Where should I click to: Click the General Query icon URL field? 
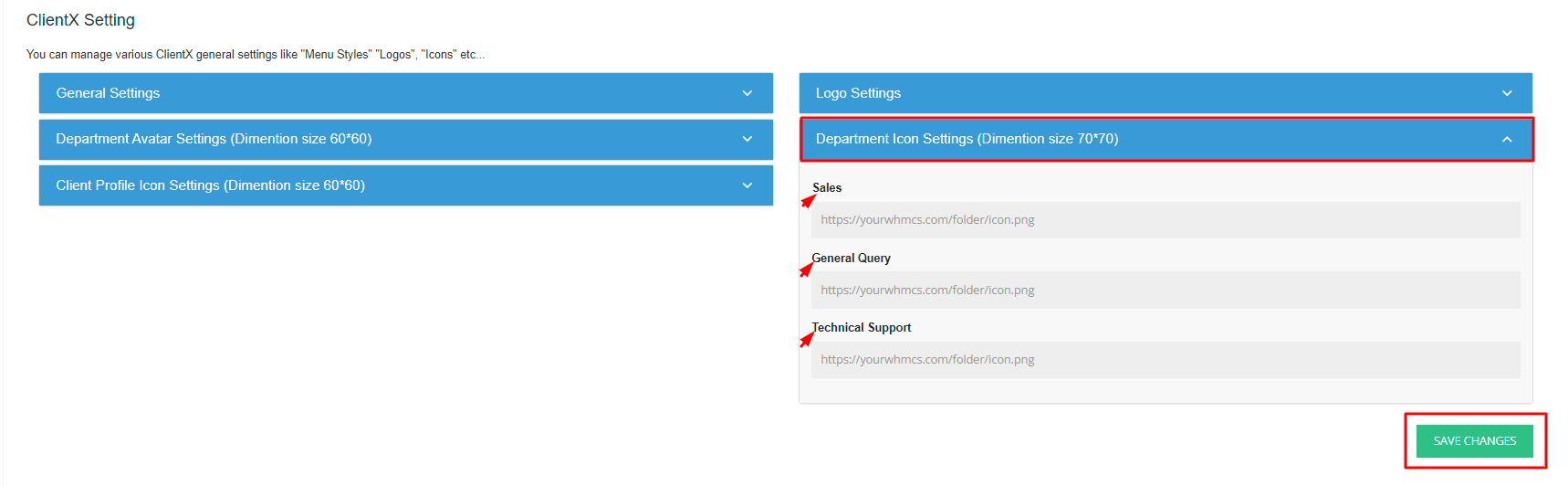1165,291
